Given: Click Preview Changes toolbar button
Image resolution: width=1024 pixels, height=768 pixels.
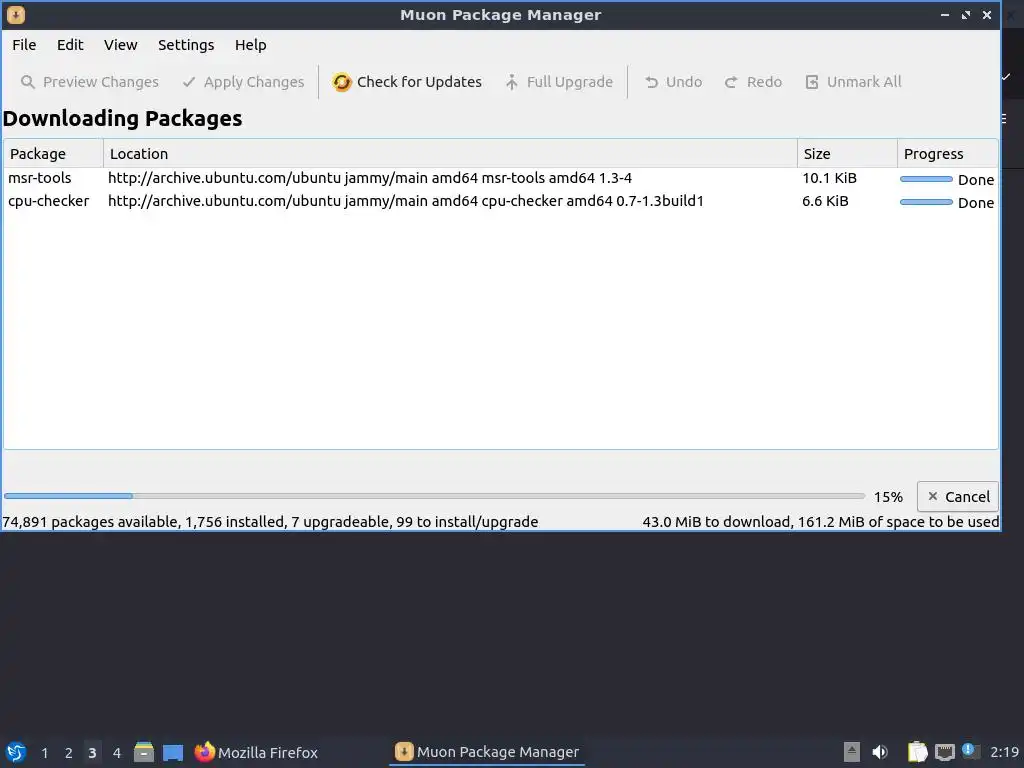Looking at the screenshot, I should click(90, 82).
